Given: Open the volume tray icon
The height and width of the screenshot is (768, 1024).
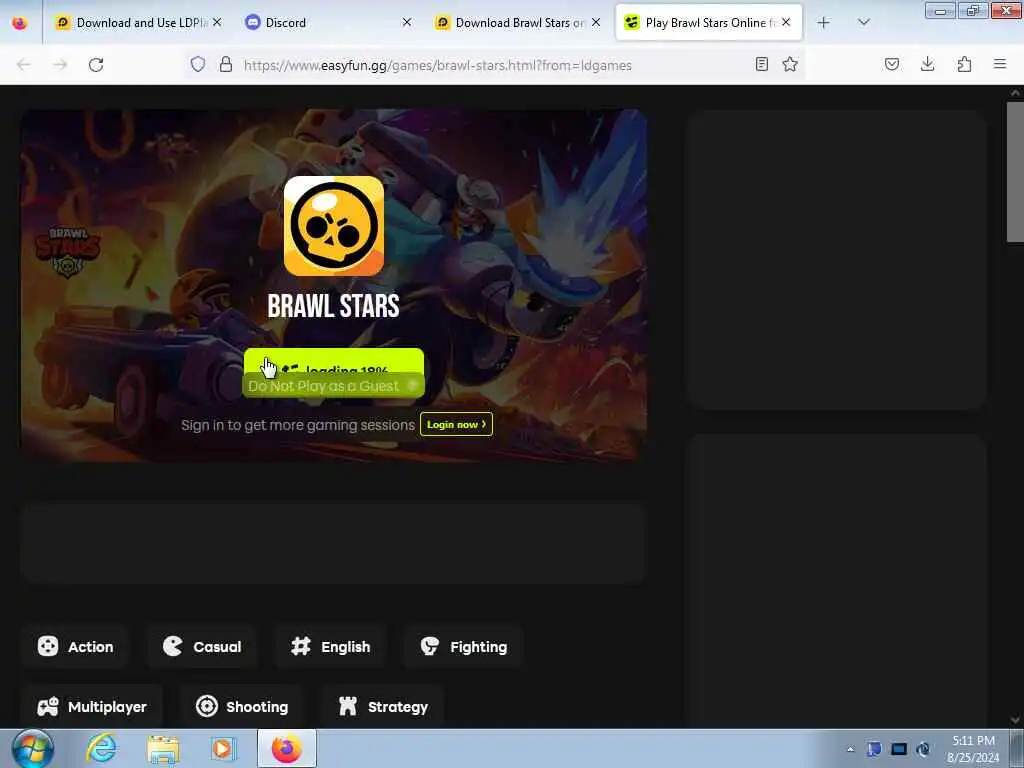Looking at the screenshot, I should [923, 749].
